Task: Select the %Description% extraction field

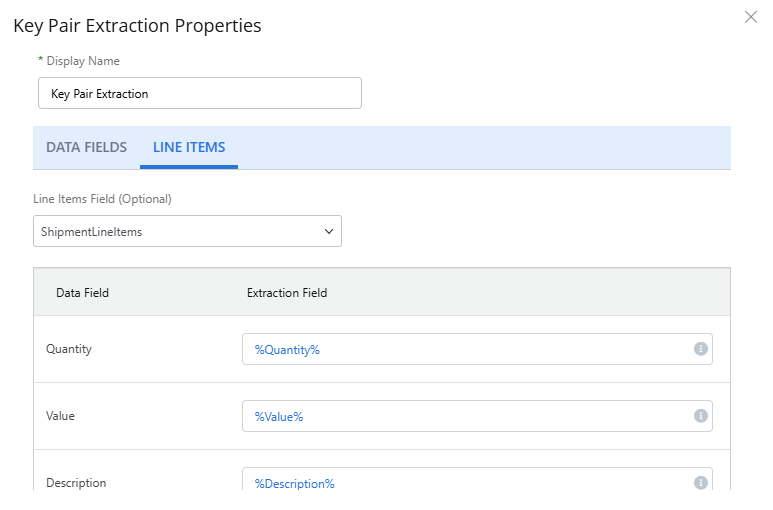Action: pos(465,482)
